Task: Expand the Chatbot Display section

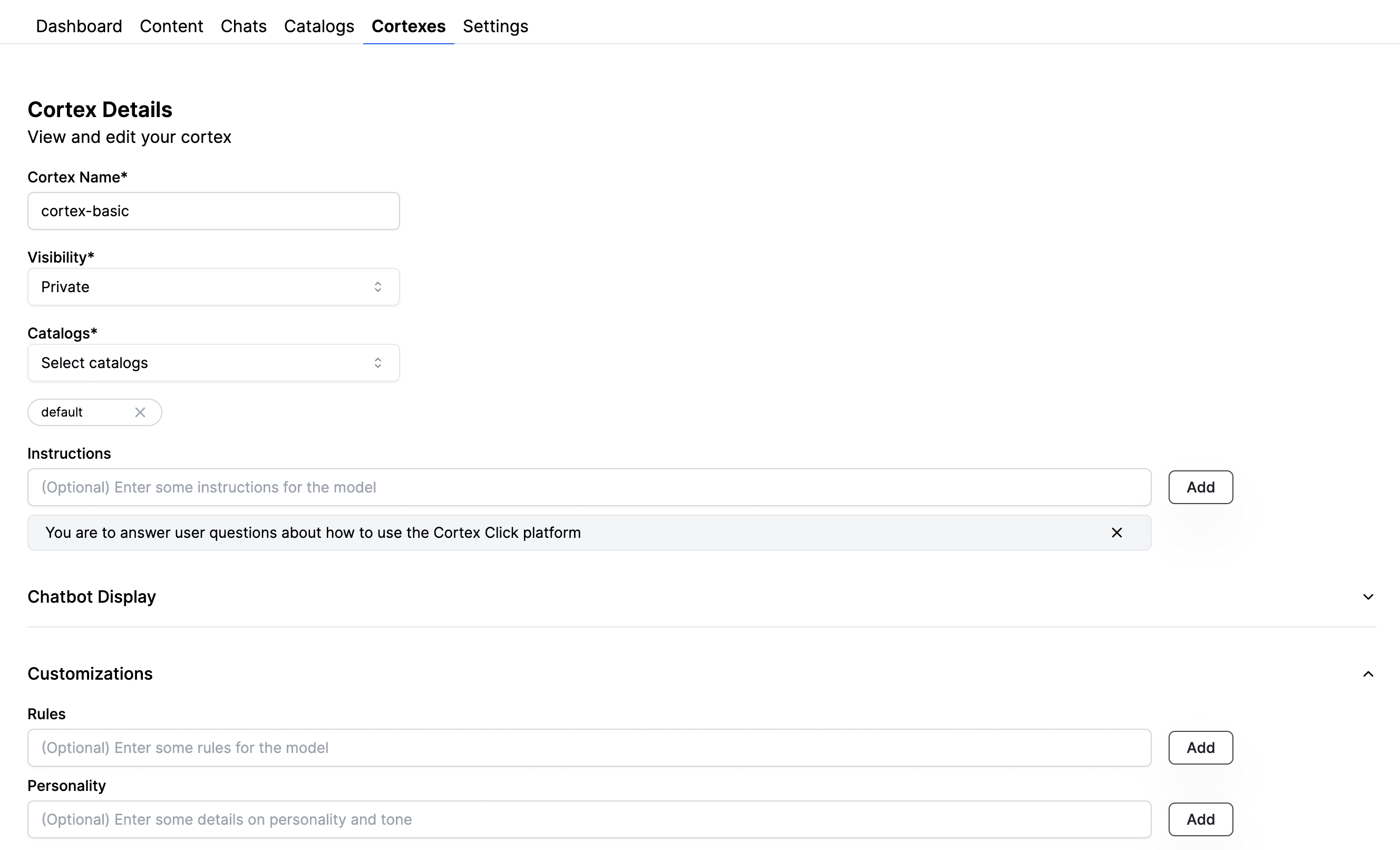Action: tap(1368, 597)
